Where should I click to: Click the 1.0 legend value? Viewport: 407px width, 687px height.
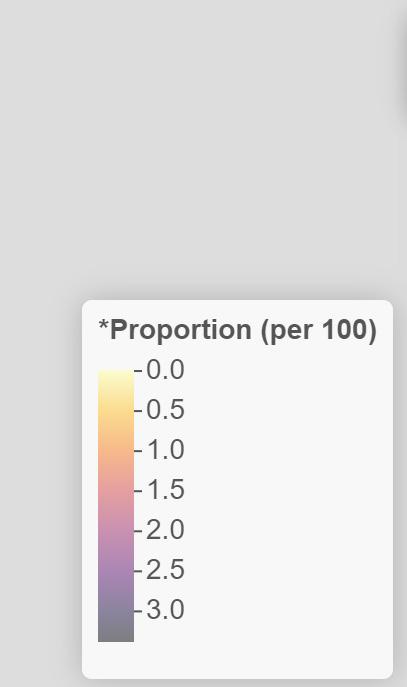[165, 450]
